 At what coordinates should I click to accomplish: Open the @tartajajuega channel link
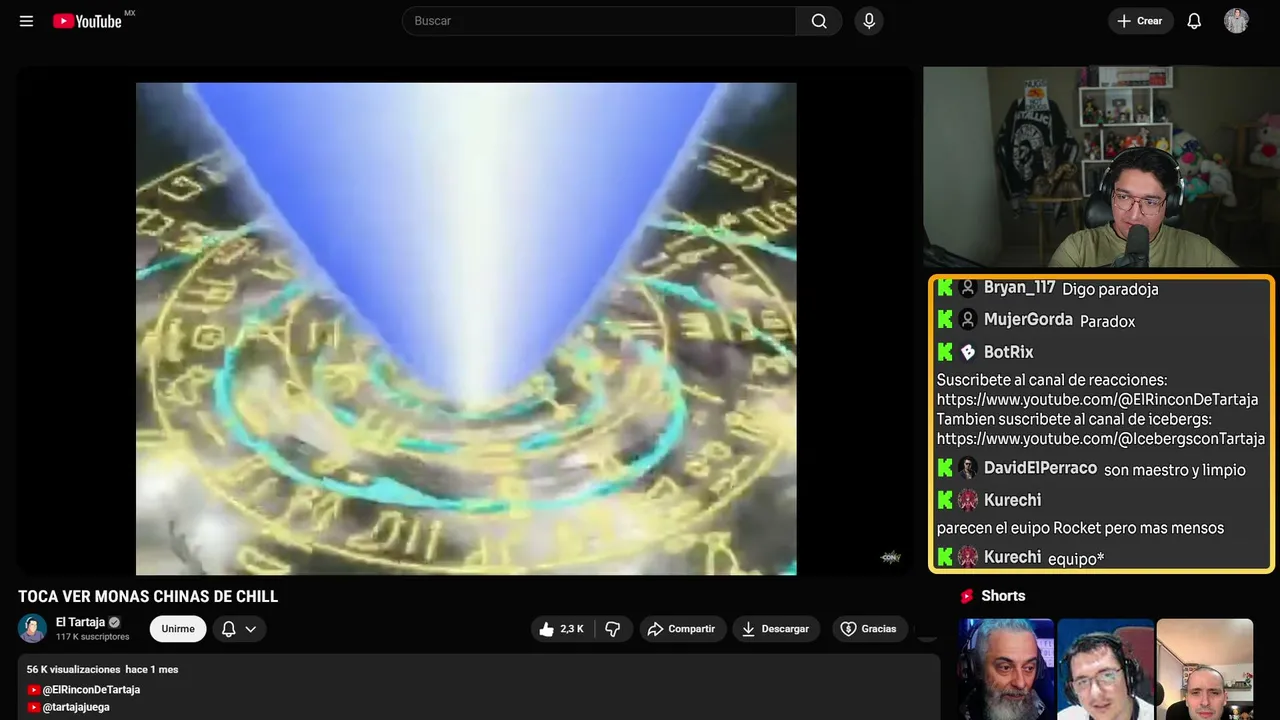(76, 707)
